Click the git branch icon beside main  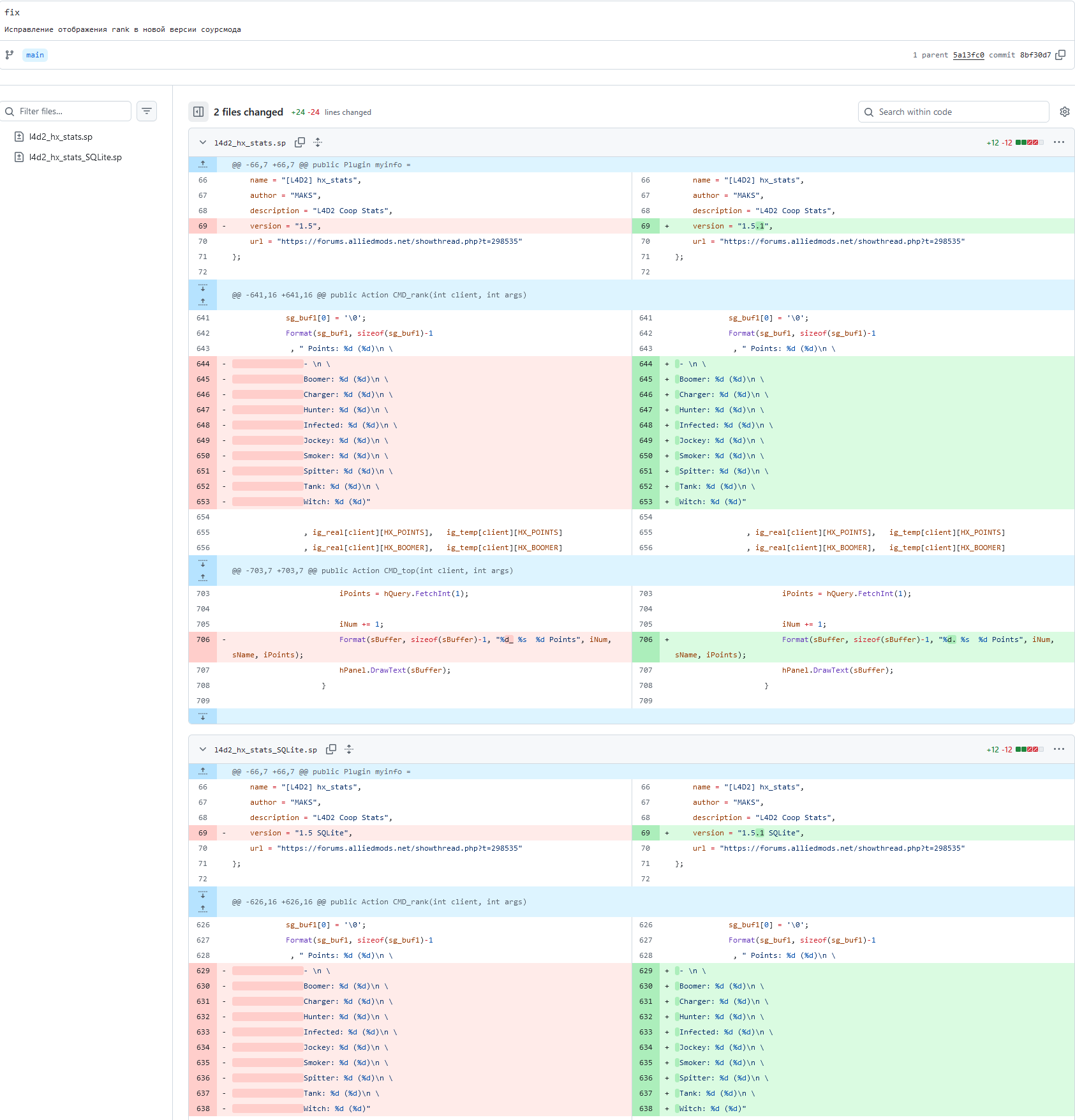click(10, 55)
